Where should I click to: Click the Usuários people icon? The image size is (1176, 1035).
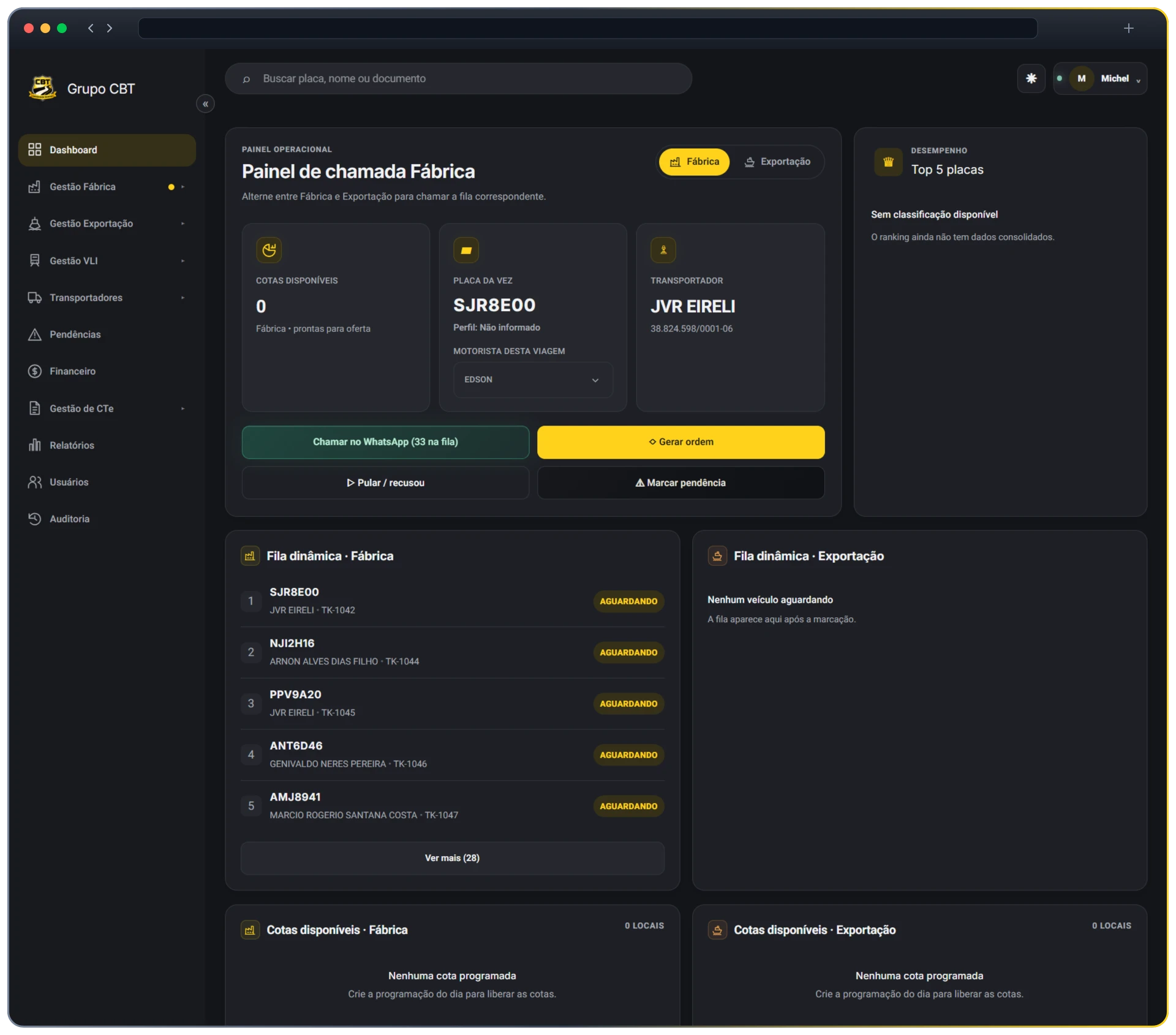[x=34, y=482]
